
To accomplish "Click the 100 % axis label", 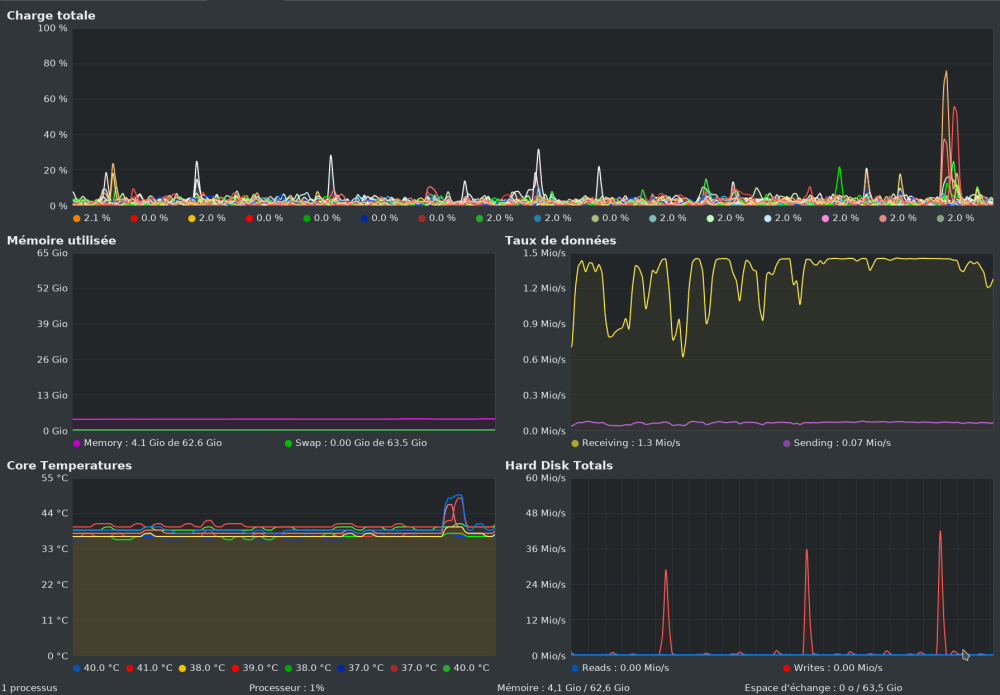I will [52, 28].
